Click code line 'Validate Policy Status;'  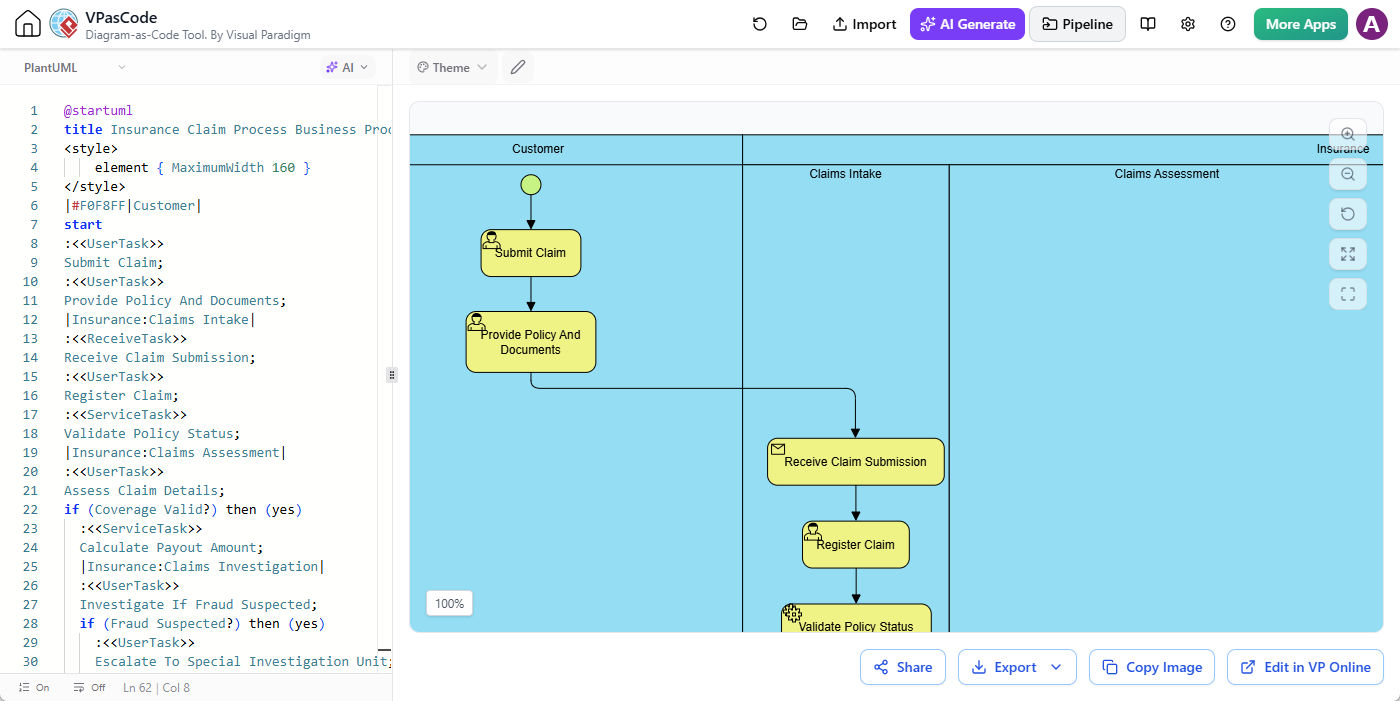(x=153, y=434)
